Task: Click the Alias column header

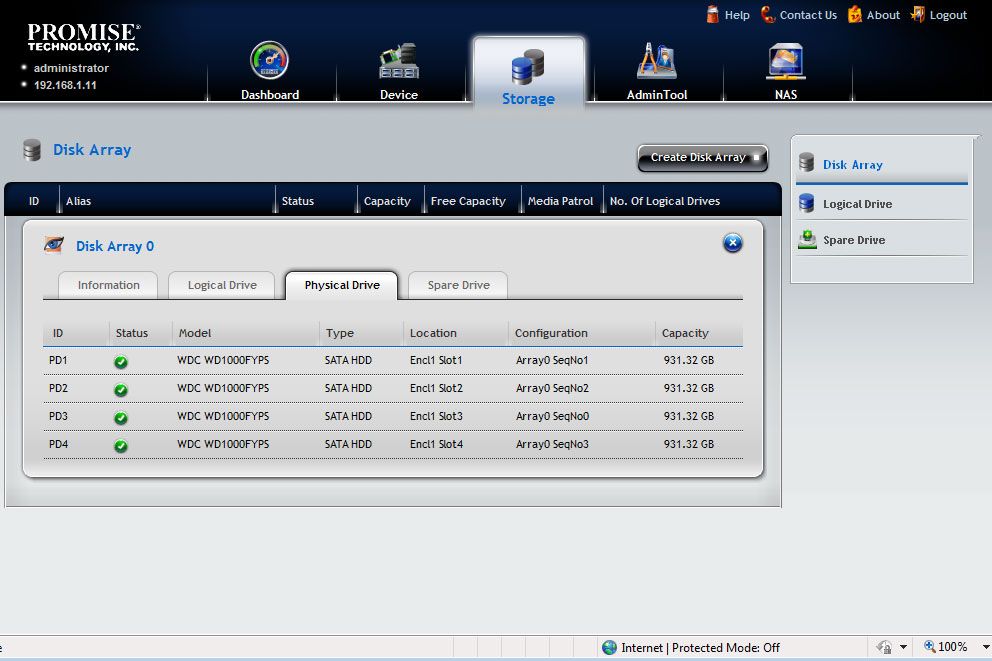Action: pos(78,201)
